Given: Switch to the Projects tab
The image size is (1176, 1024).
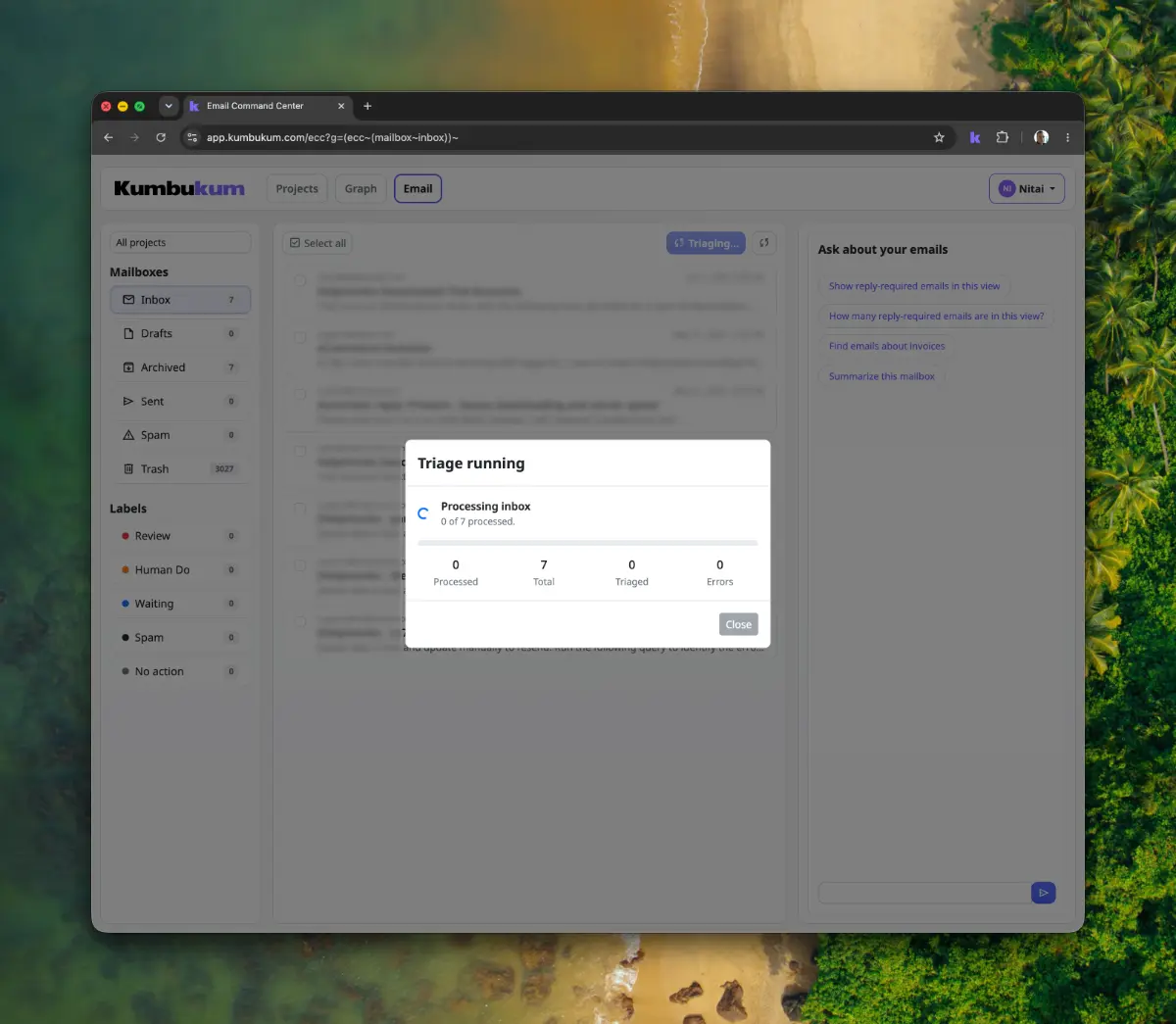Looking at the screenshot, I should (297, 188).
